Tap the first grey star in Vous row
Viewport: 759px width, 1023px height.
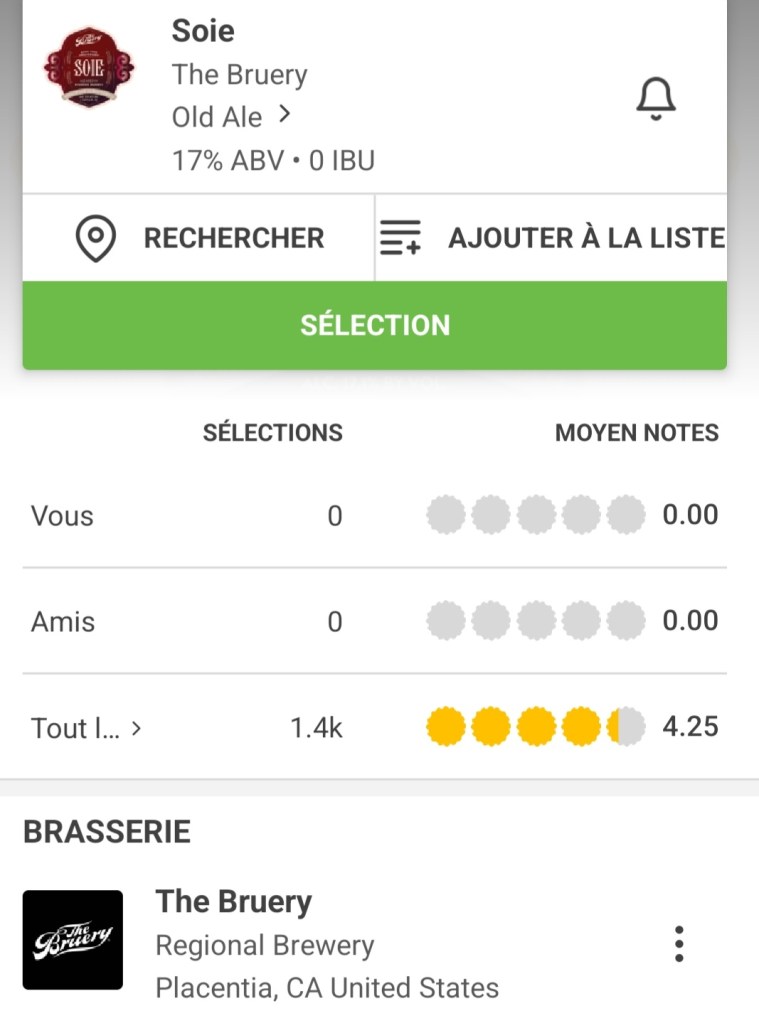(x=445, y=516)
